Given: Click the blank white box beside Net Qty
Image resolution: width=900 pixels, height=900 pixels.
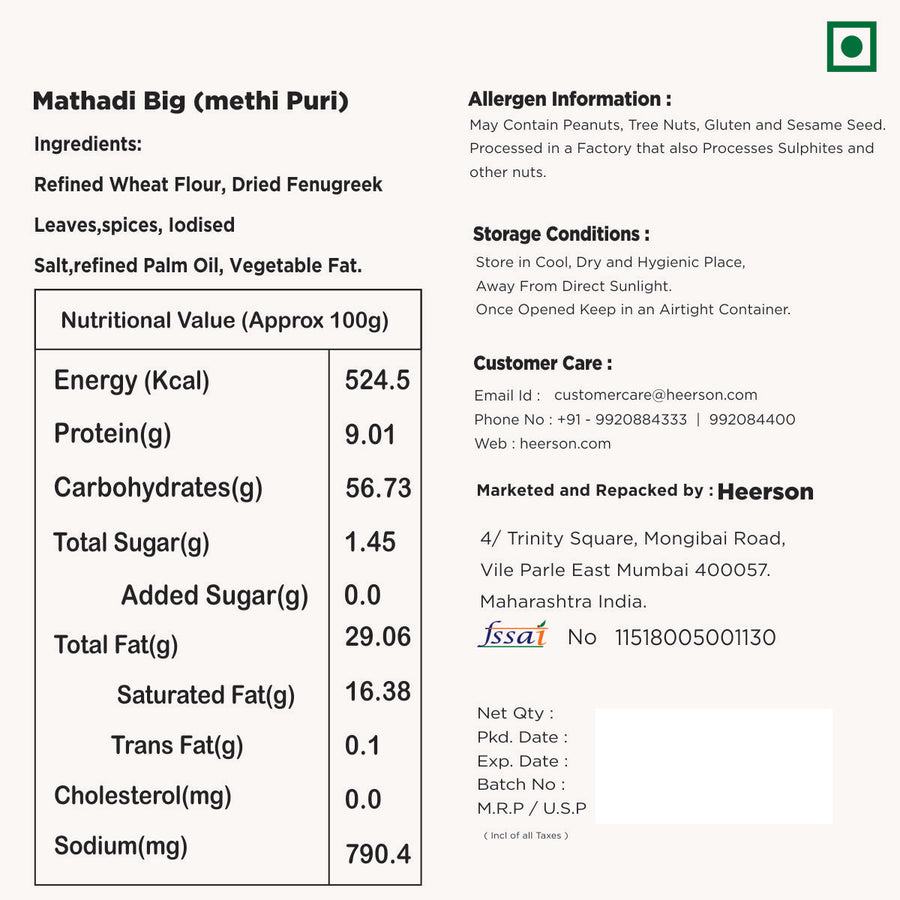Looking at the screenshot, I should [x=713, y=766].
